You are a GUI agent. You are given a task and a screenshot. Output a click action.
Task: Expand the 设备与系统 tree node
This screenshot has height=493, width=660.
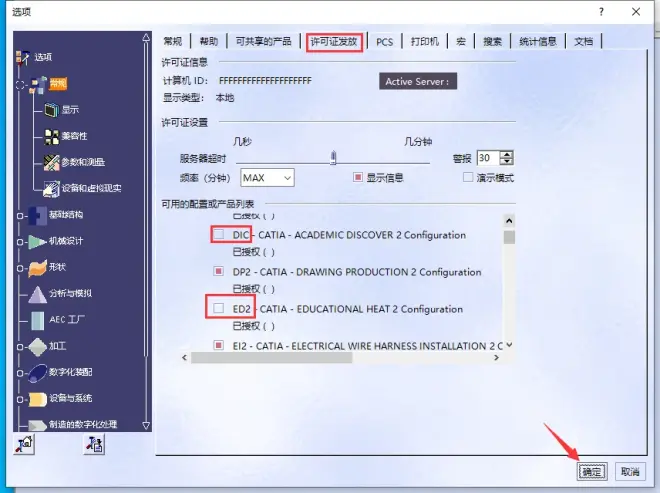tap(20, 399)
